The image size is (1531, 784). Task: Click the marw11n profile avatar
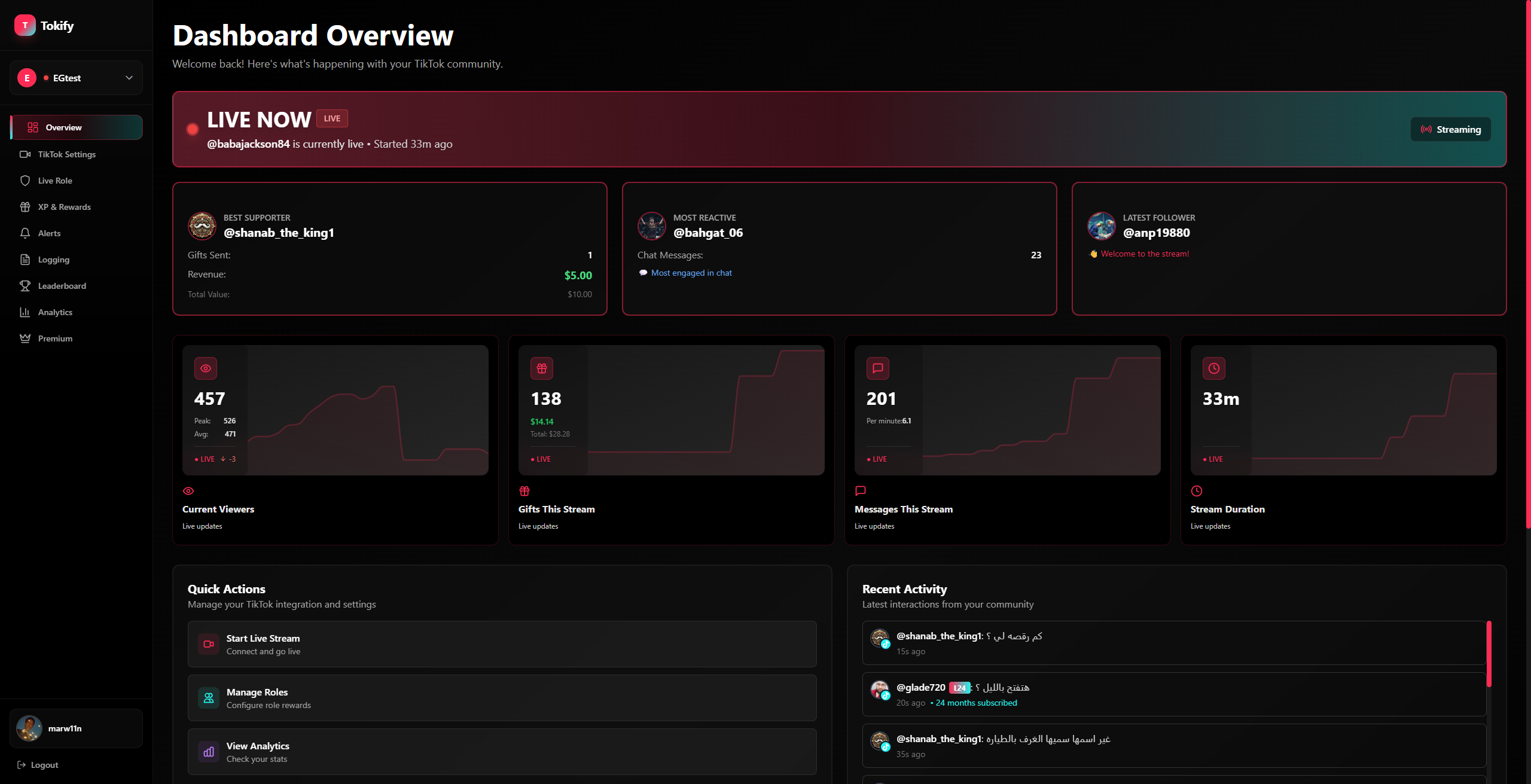[x=29, y=728]
